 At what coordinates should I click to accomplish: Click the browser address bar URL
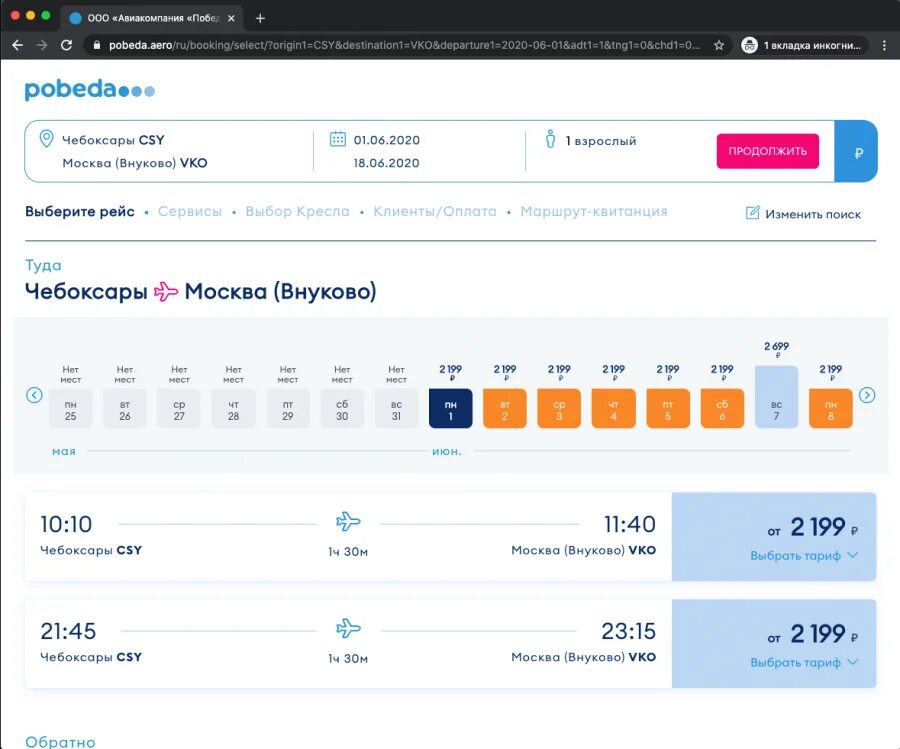[x=404, y=45]
